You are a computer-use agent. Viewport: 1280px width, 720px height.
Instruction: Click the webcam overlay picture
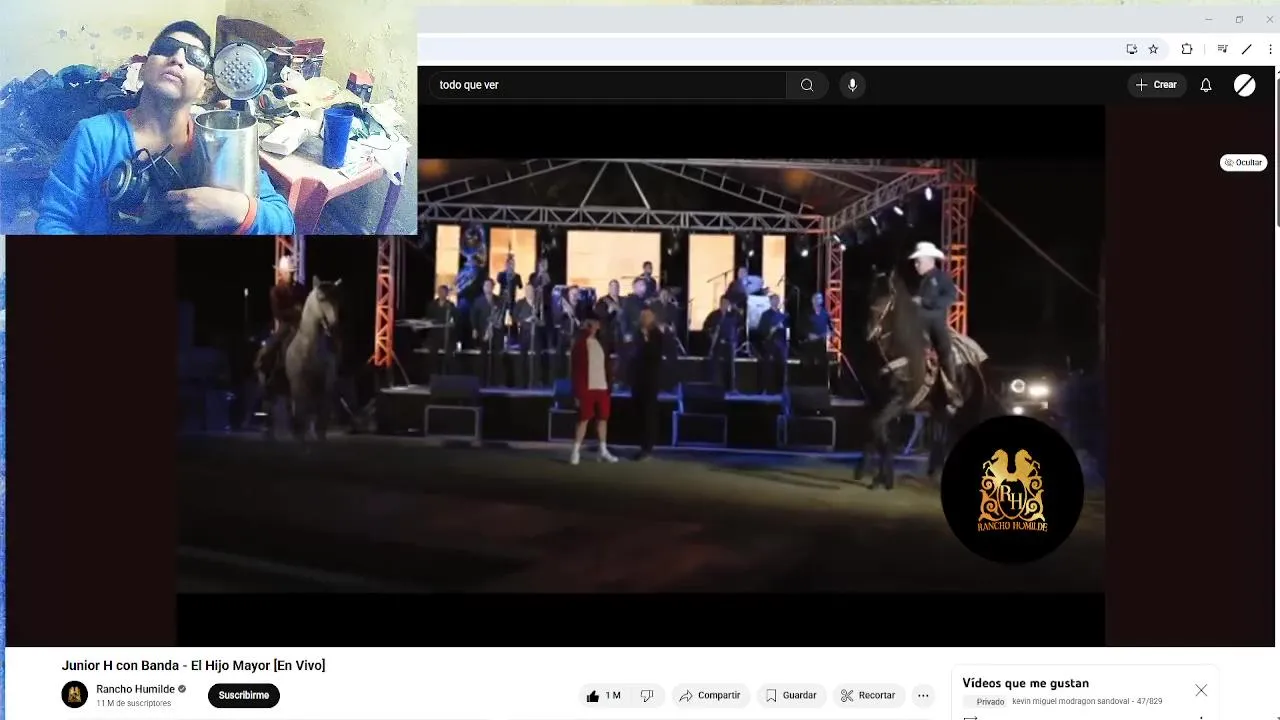tap(208, 117)
